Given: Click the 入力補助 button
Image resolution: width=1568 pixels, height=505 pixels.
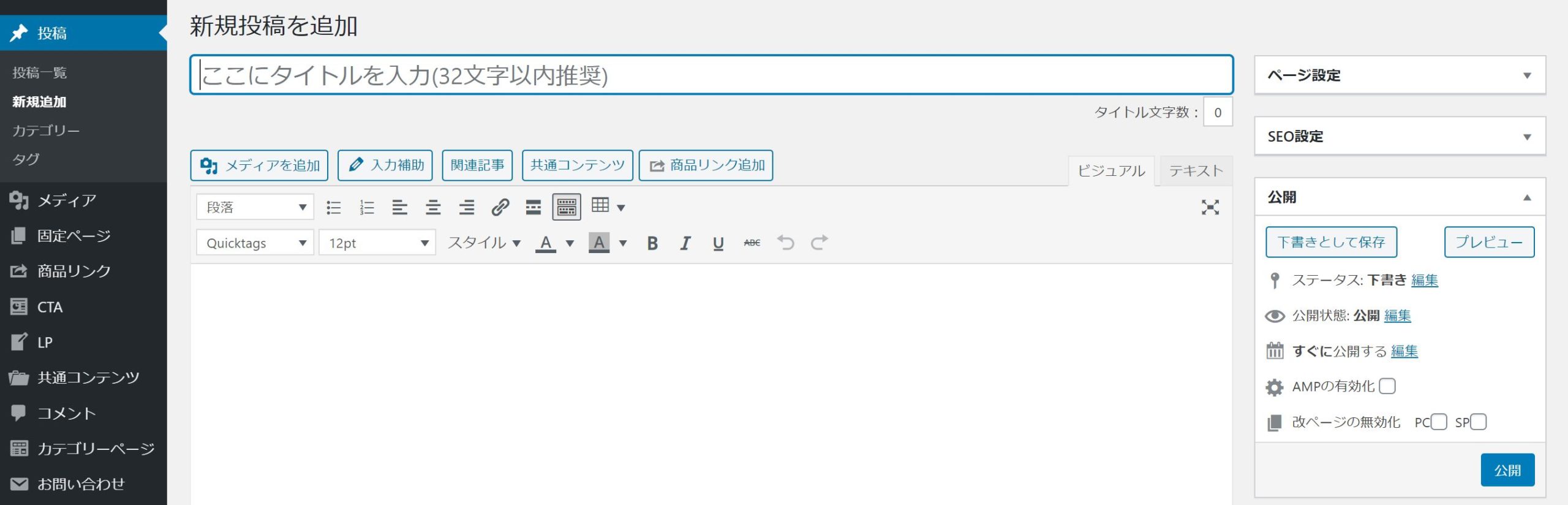Looking at the screenshot, I should (x=385, y=165).
